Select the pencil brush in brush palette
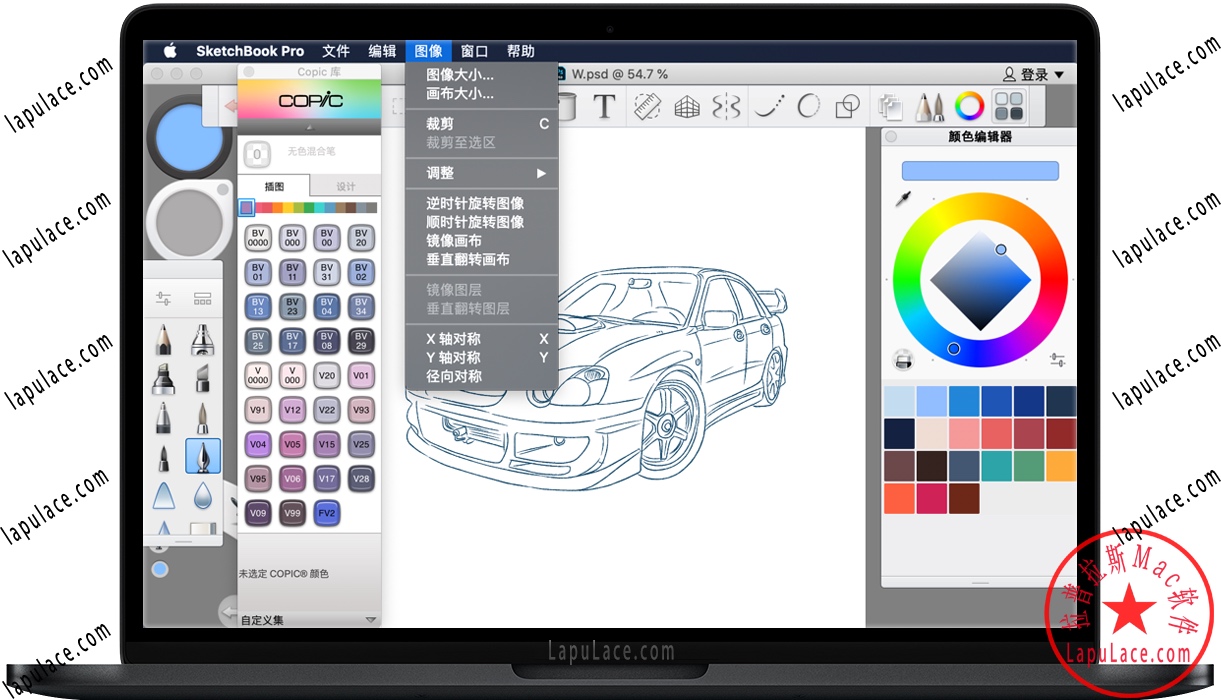 click(x=163, y=340)
